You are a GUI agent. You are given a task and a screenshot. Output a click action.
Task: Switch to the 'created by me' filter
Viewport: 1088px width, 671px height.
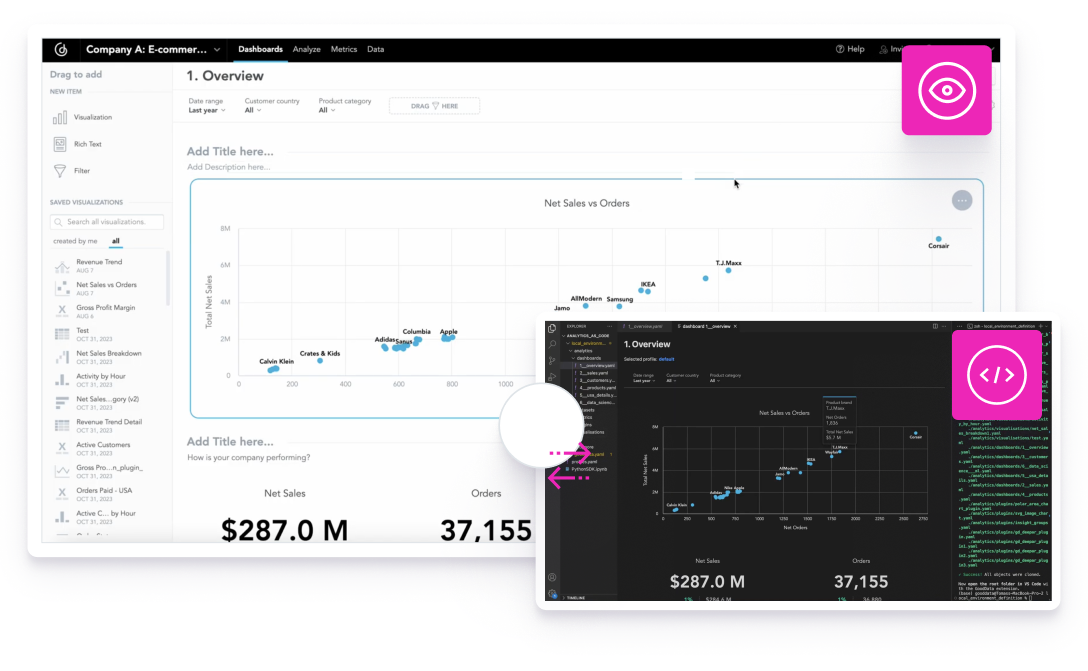[x=73, y=241]
